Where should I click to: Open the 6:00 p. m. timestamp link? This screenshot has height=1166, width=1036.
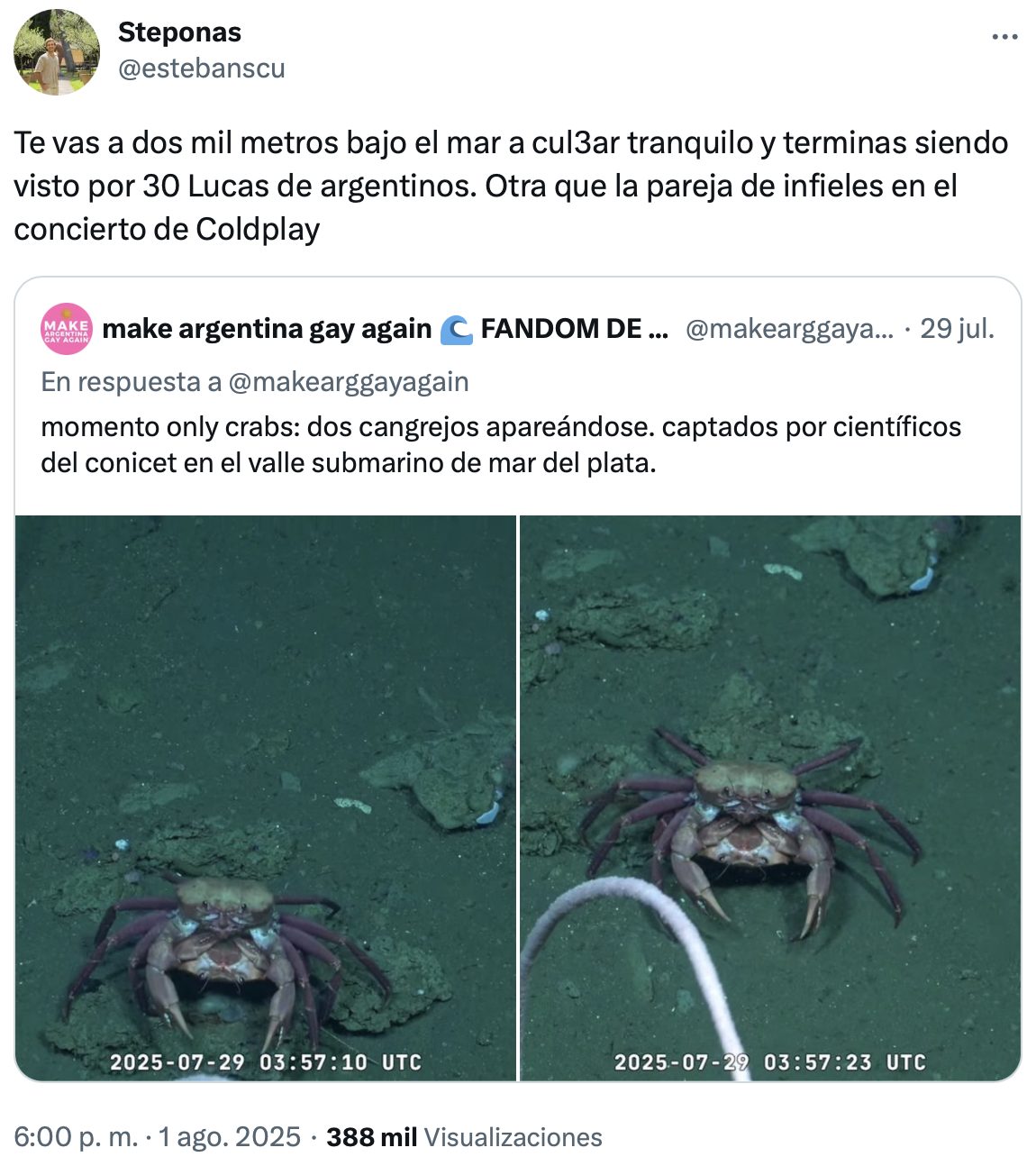(76, 1137)
